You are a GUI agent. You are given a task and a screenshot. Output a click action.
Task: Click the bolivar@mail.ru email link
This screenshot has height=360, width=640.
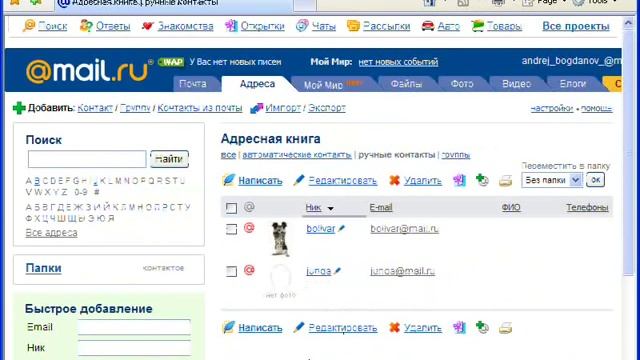point(404,229)
